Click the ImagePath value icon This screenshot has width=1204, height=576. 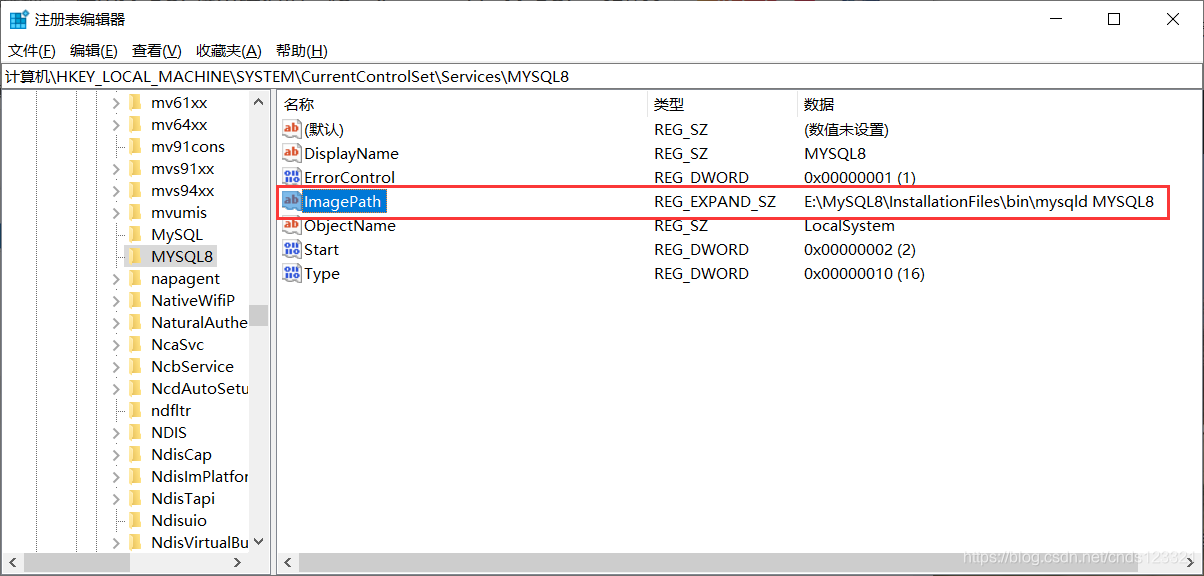pyautogui.click(x=292, y=201)
